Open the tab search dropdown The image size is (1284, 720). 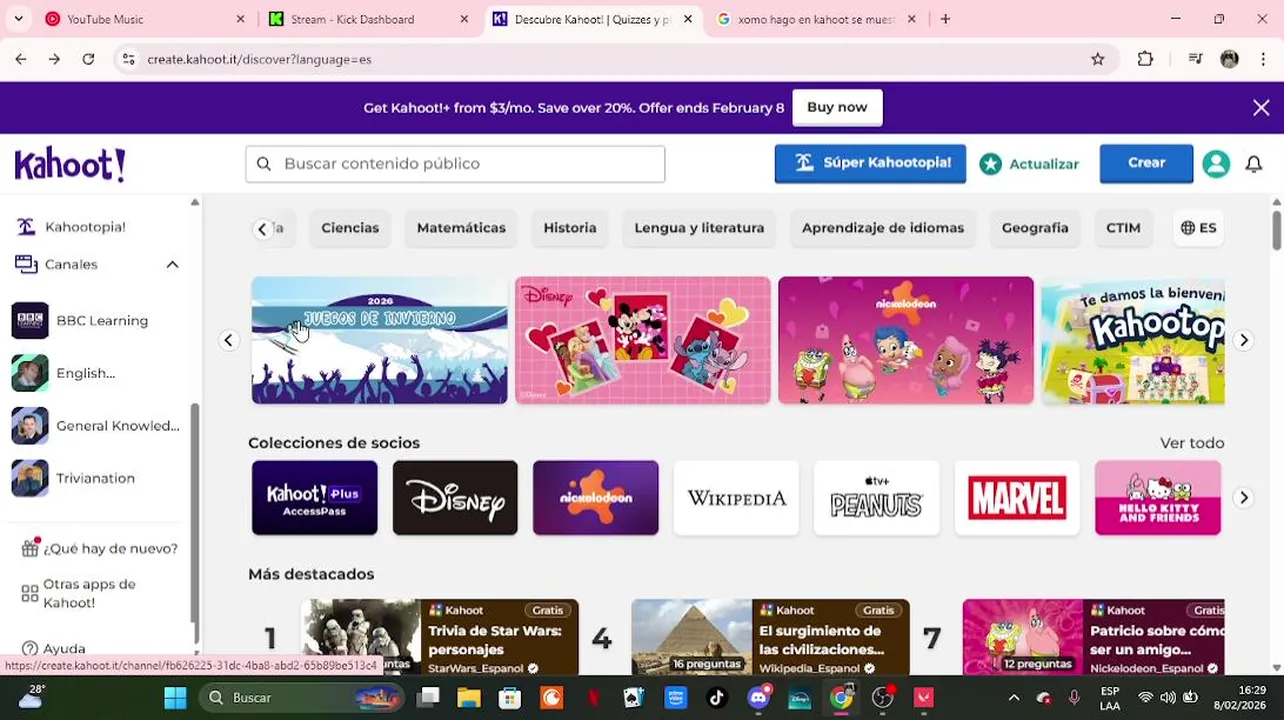click(x=18, y=19)
